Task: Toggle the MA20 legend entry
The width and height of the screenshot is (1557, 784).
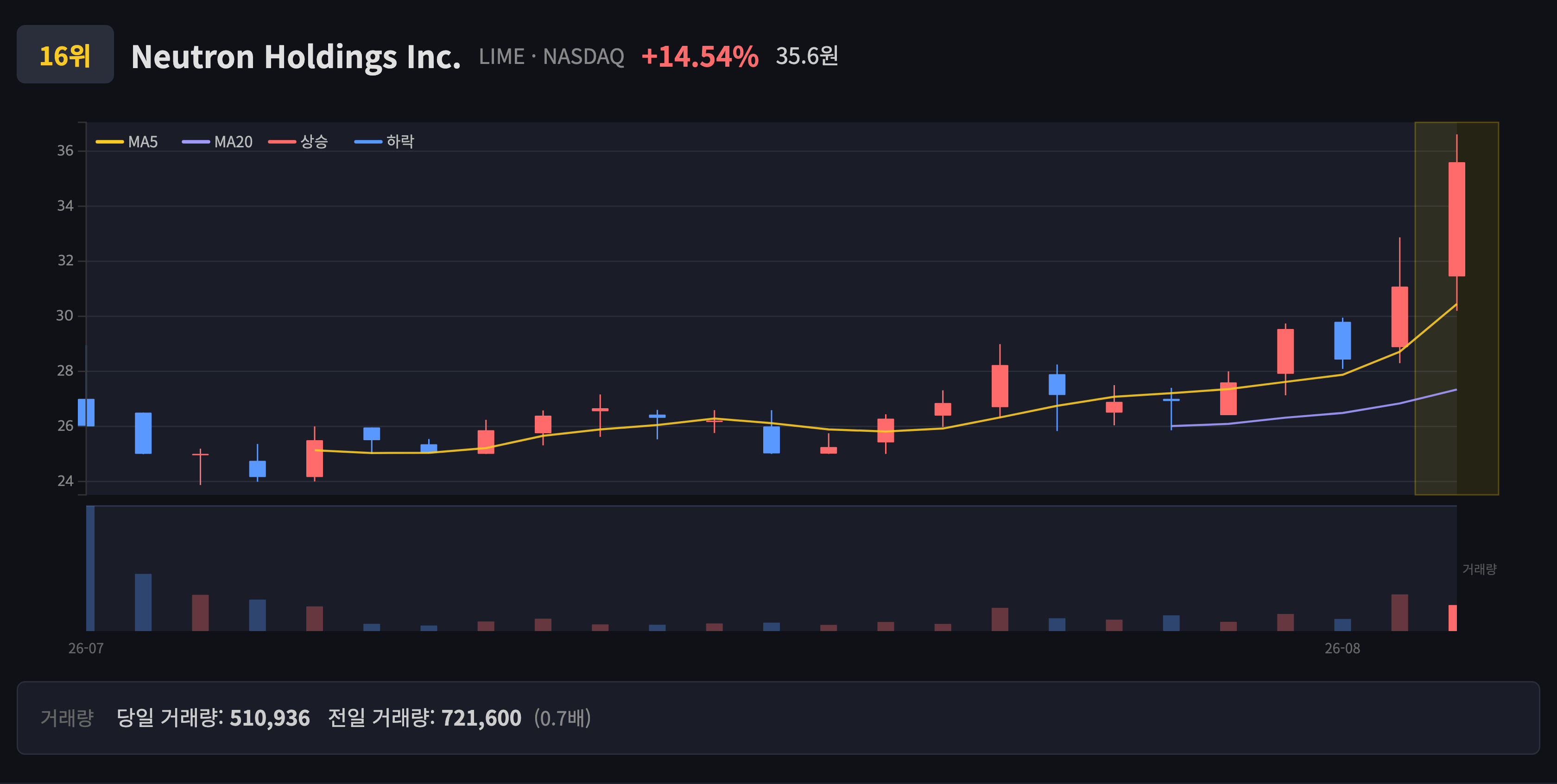Action: (217, 142)
